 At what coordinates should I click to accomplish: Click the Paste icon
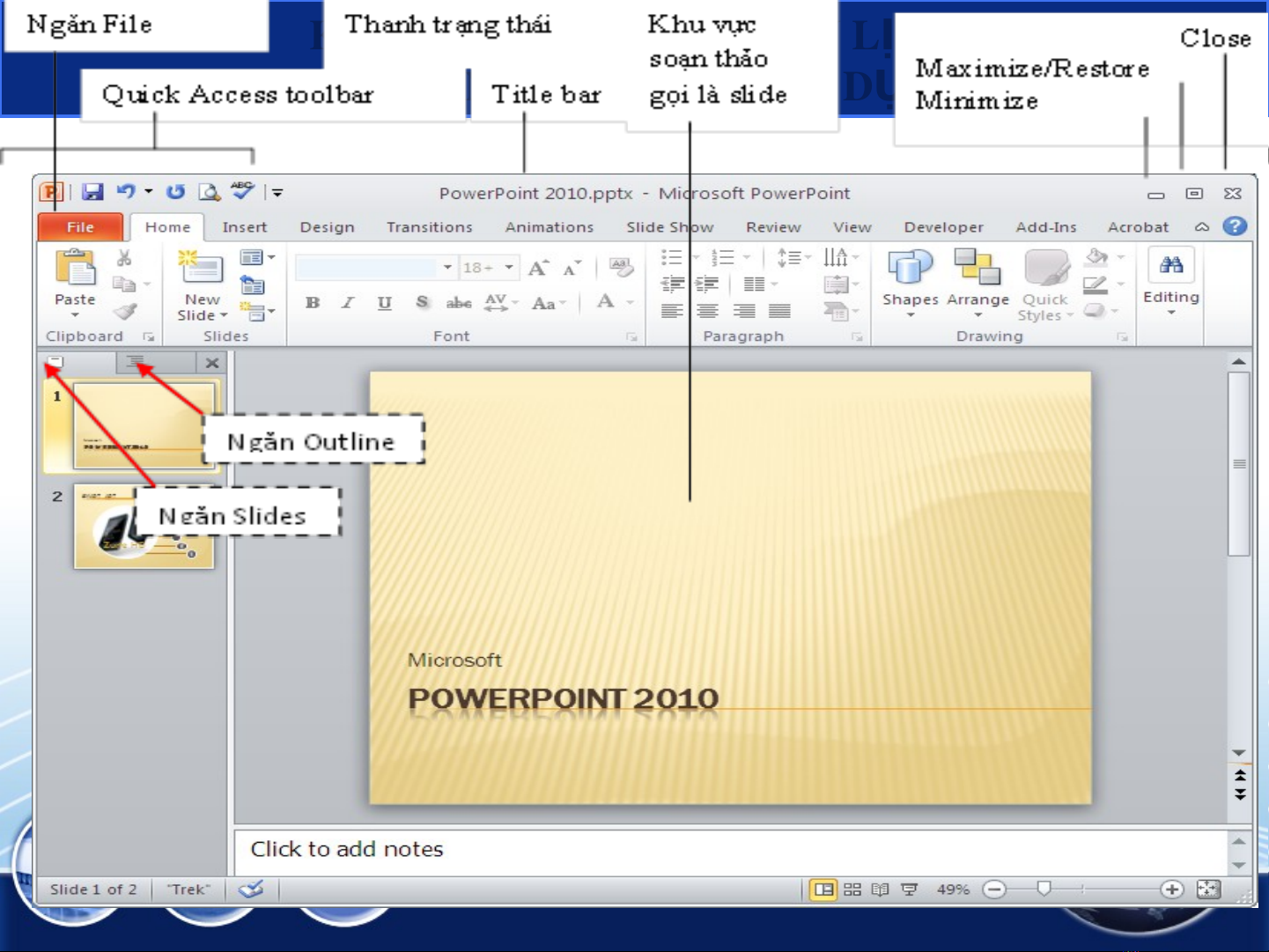click(75, 268)
